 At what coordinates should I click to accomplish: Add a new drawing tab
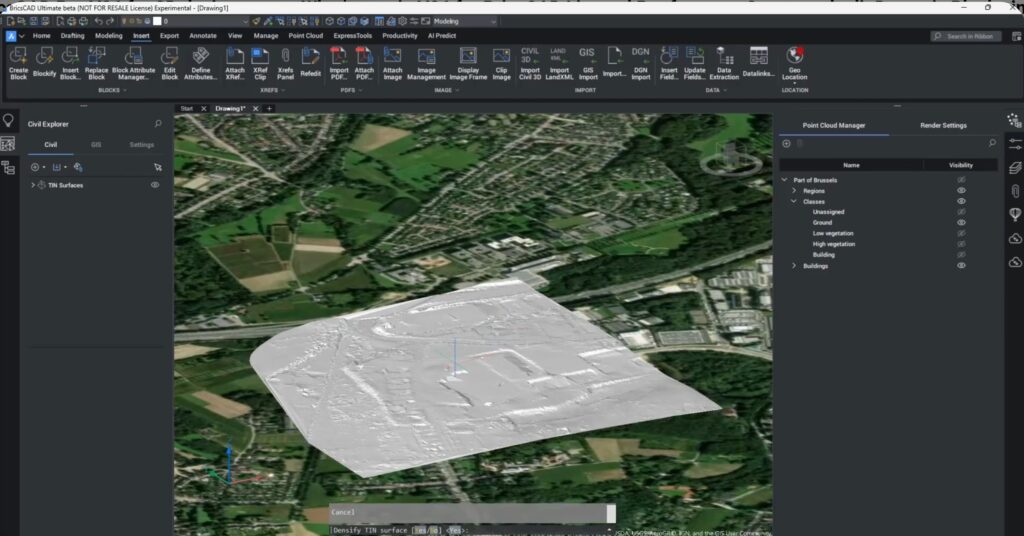tap(269, 108)
